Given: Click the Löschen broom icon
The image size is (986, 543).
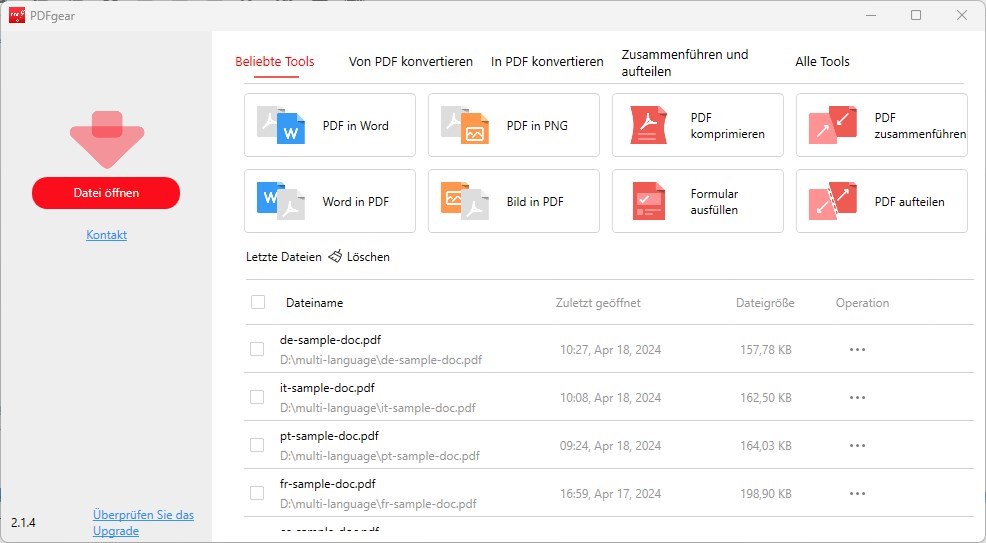Looking at the screenshot, I should (x=335, y=256).
